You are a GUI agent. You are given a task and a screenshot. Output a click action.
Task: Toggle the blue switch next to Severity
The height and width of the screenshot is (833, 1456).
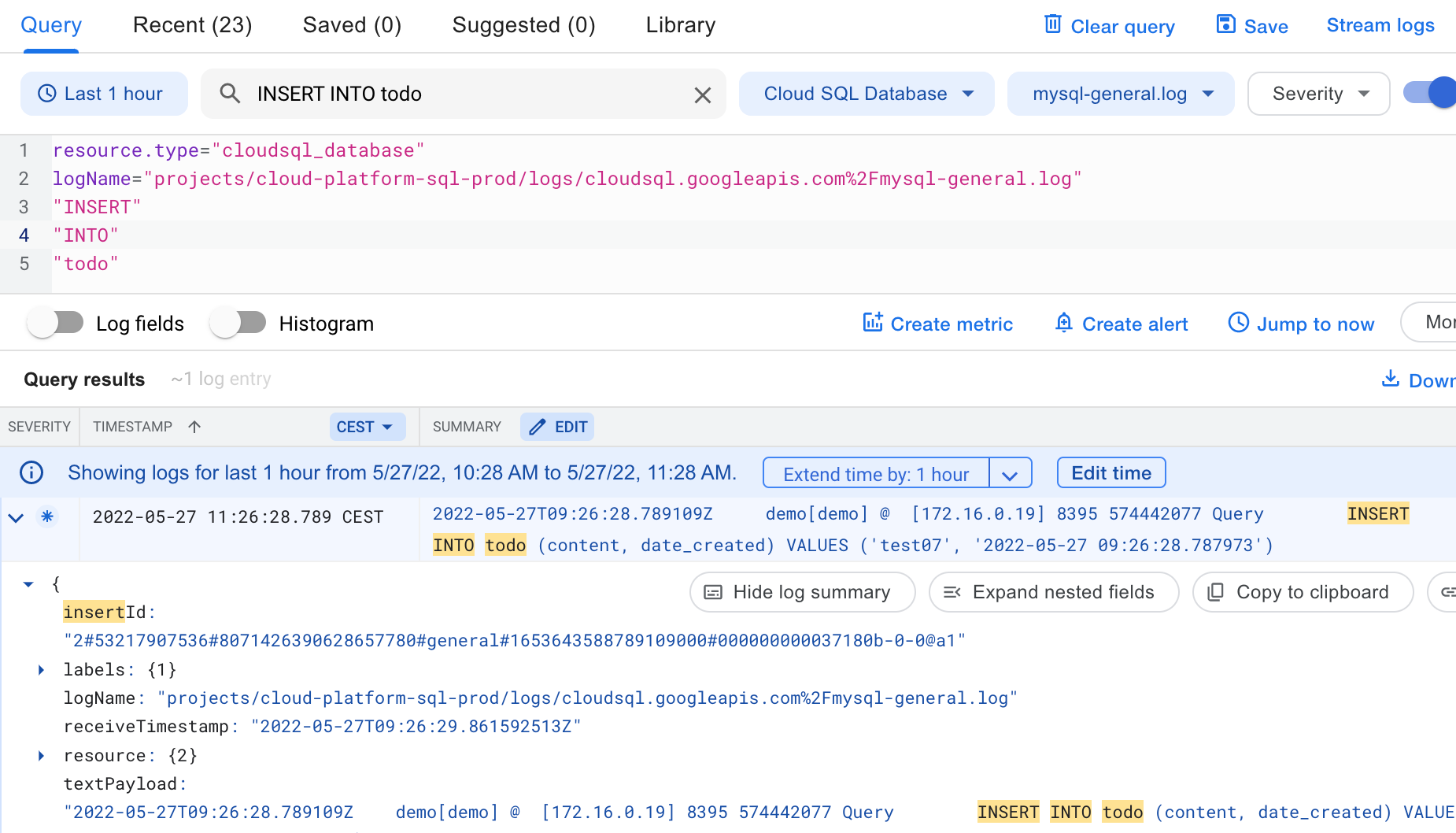1429,93
